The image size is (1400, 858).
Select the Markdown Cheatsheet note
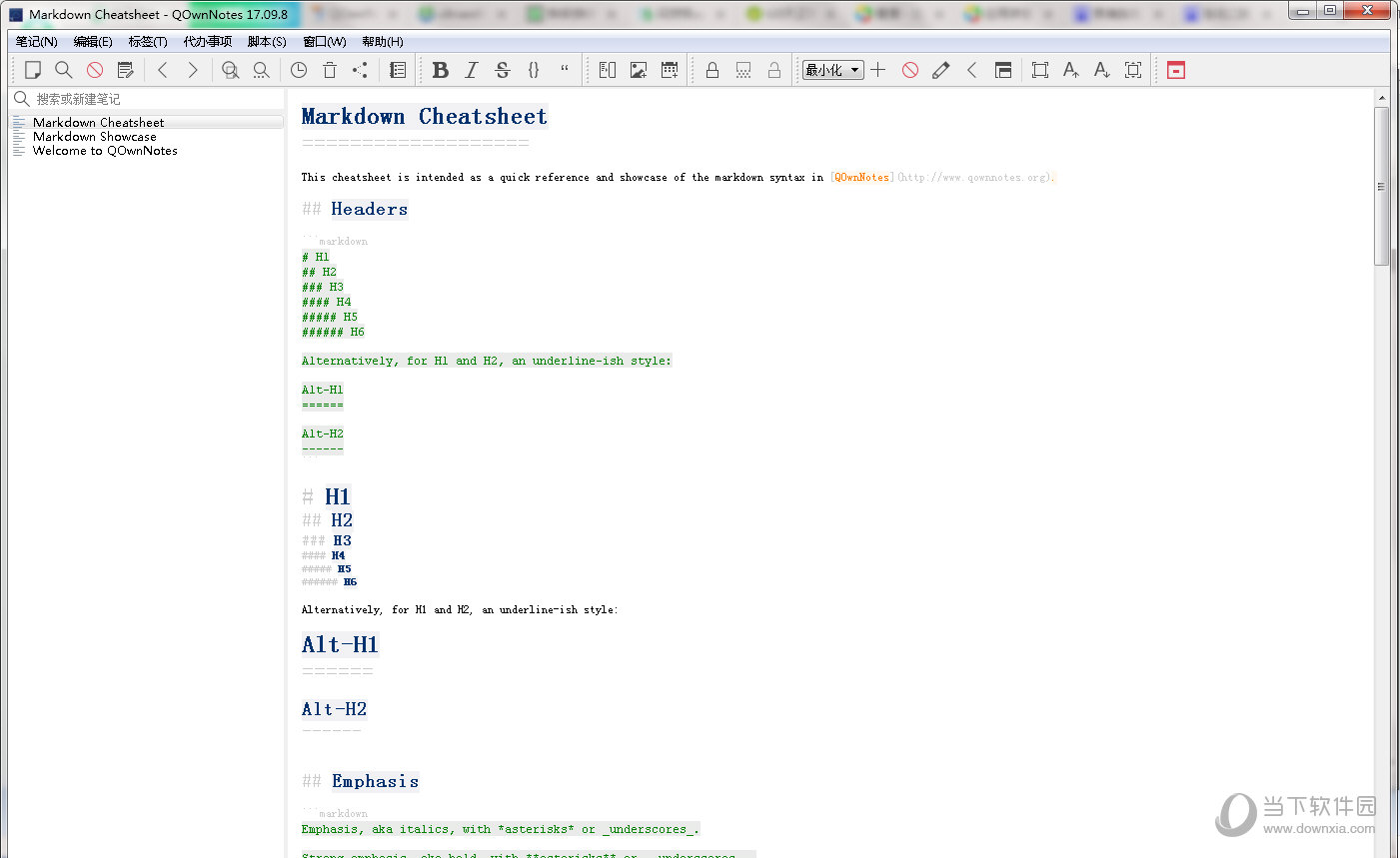point(148,122)
